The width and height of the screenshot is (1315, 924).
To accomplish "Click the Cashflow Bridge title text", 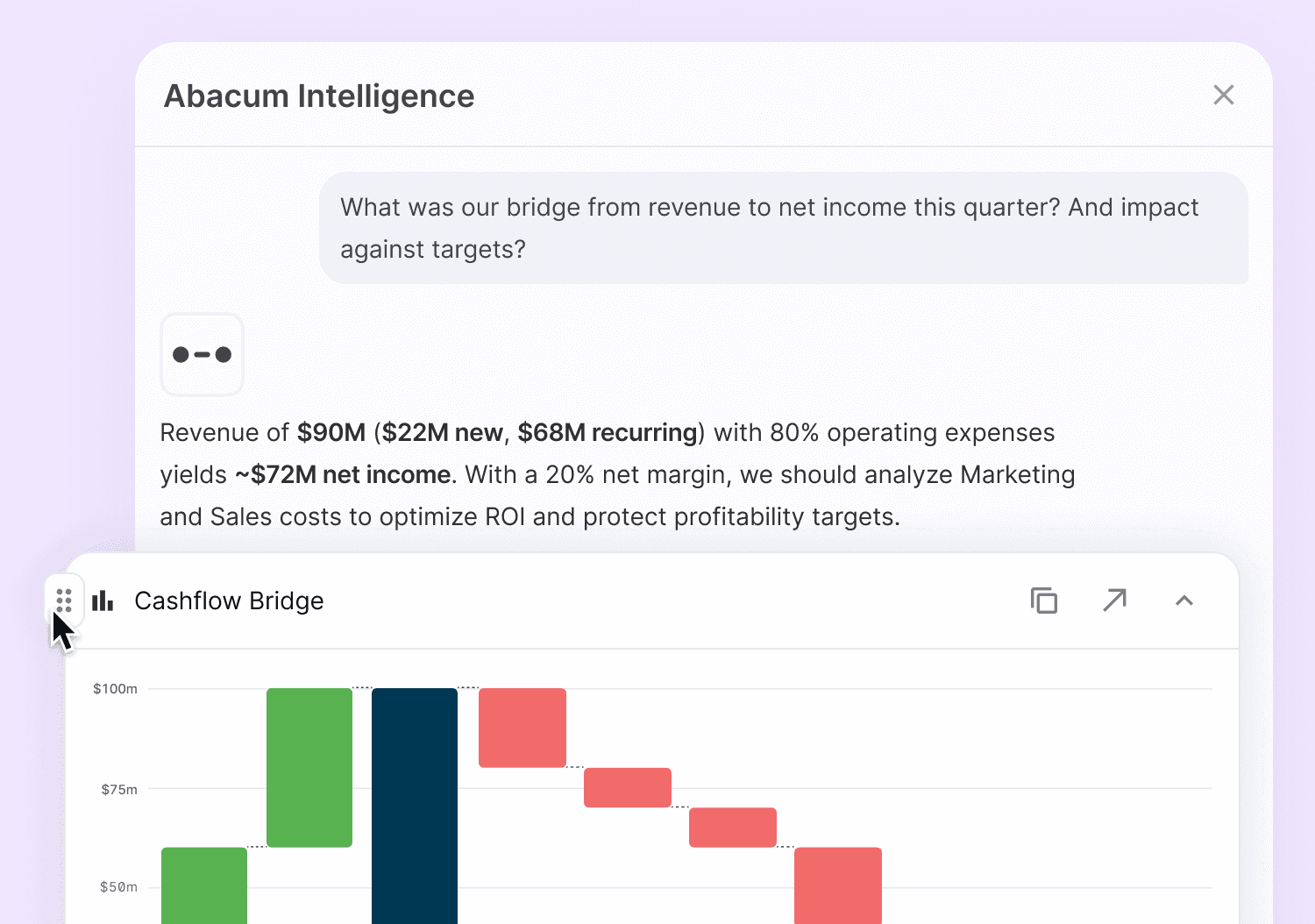I will click(229, 601).
